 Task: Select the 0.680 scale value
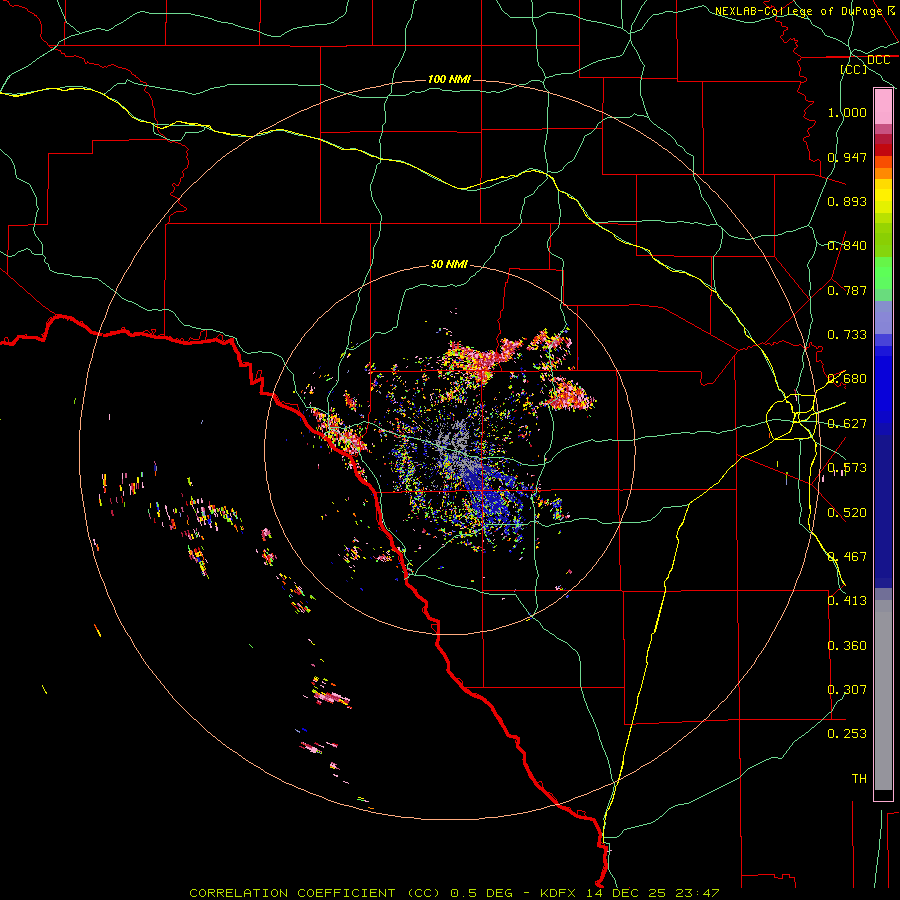pos(847,379)
